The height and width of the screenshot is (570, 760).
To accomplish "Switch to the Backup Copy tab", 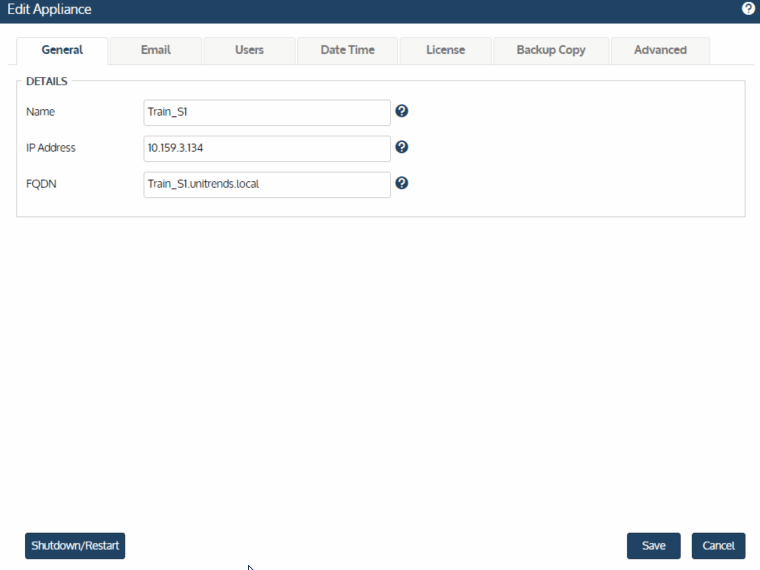I will point(551,50).
